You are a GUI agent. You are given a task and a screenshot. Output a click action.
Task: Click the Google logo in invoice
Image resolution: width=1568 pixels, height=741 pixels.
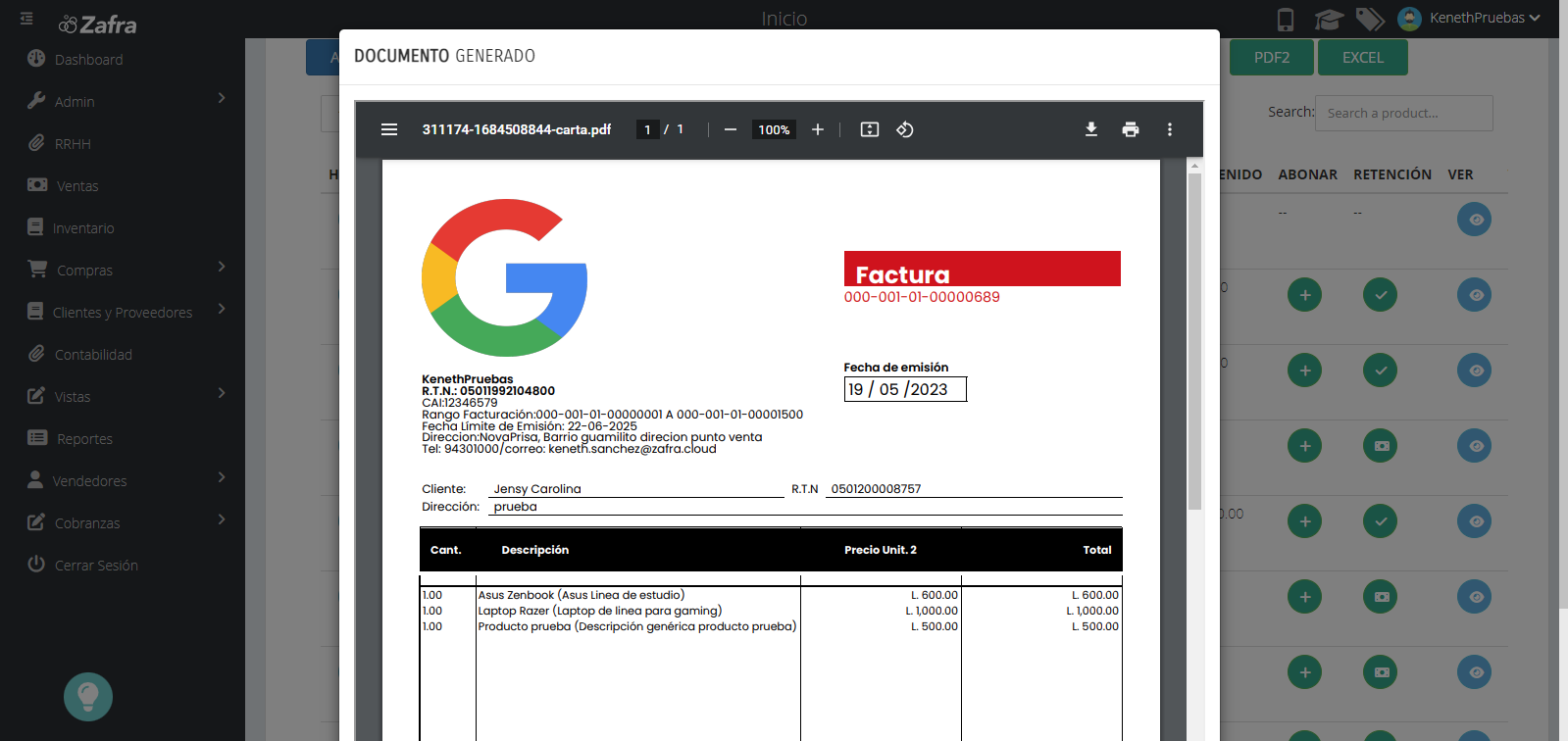(504, 277)
